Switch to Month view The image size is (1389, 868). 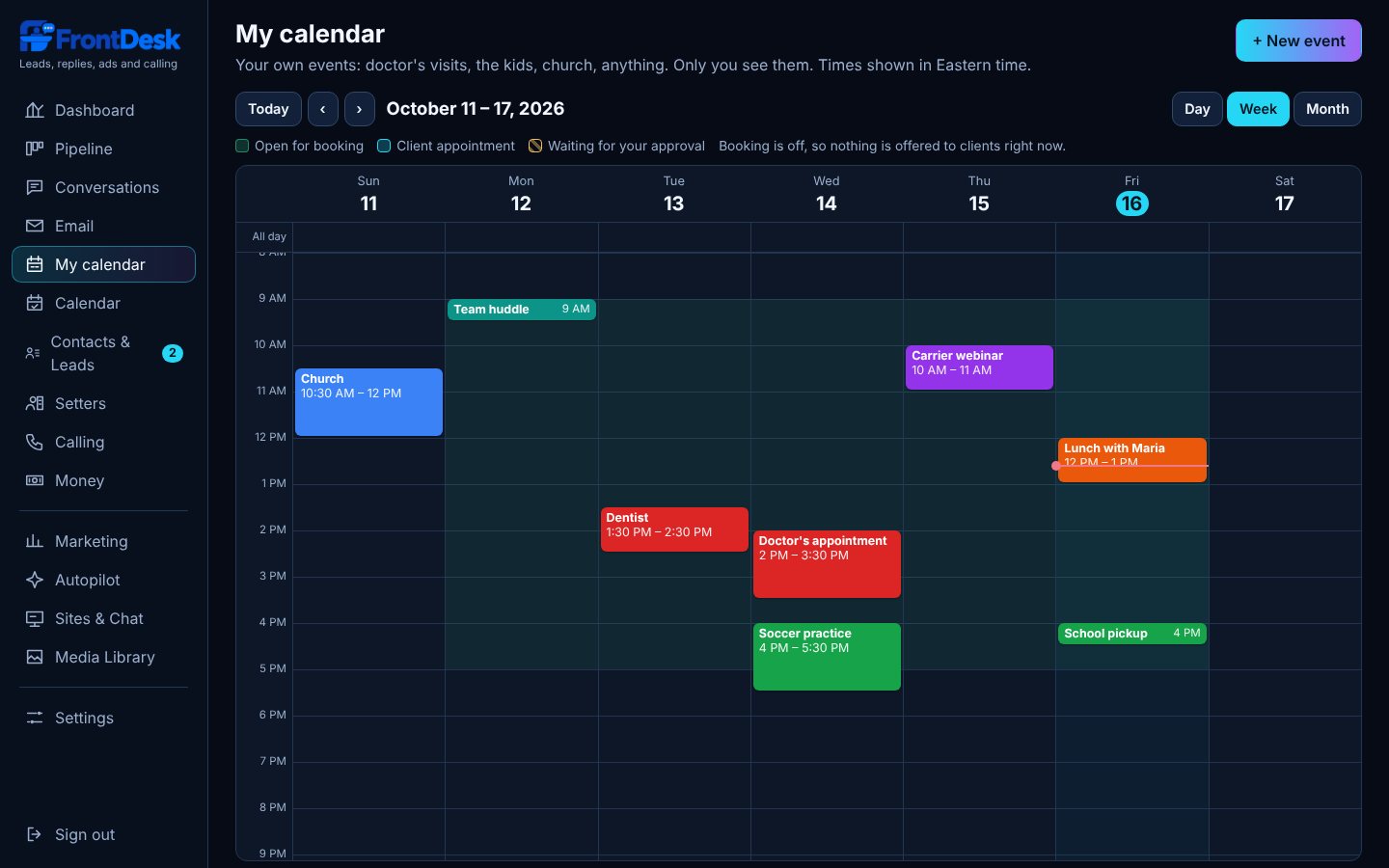click(1327, 109)
